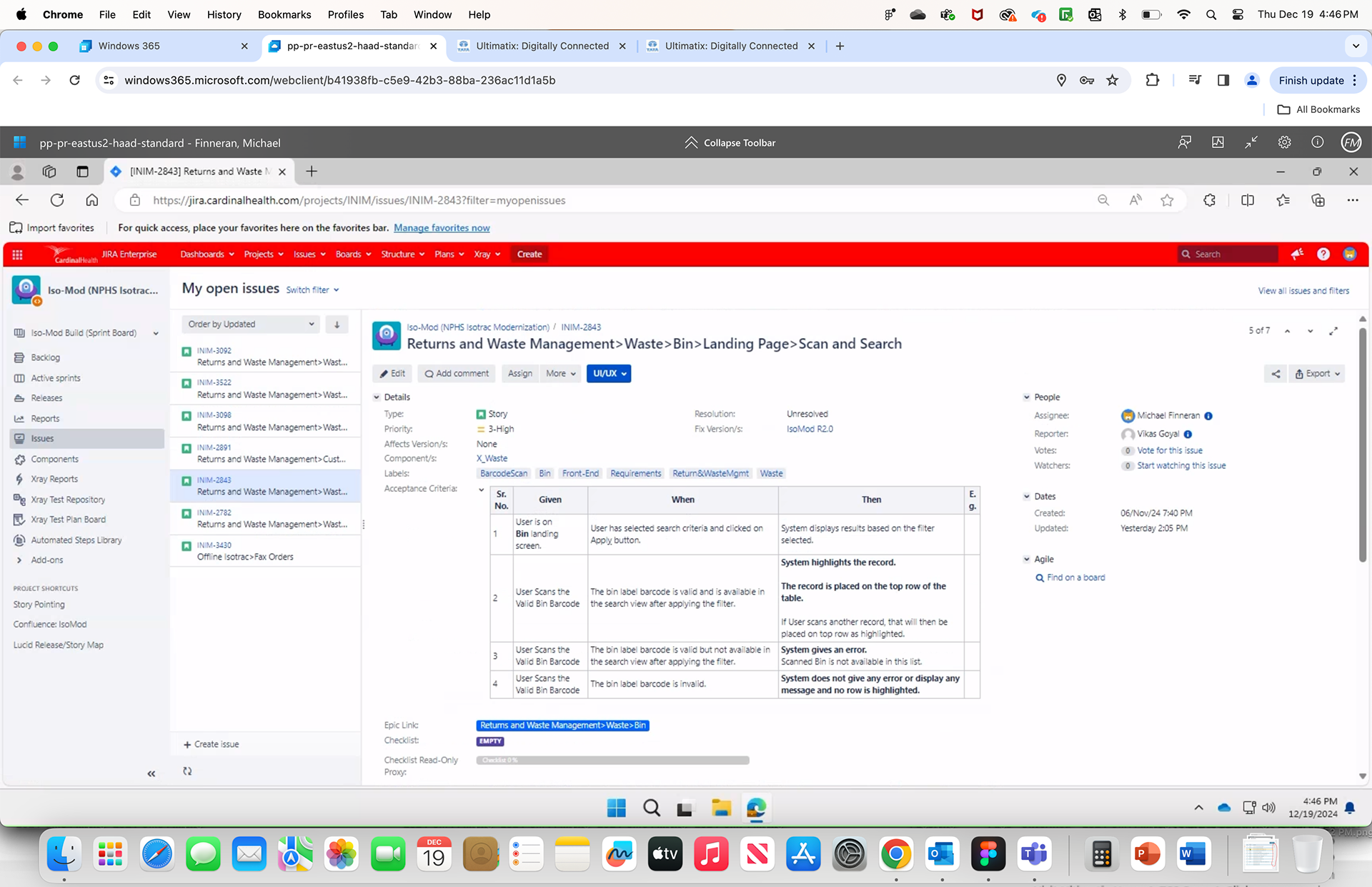
Task: Collapse the sidebar with the double-chevron icon
Action: (151, 773)
